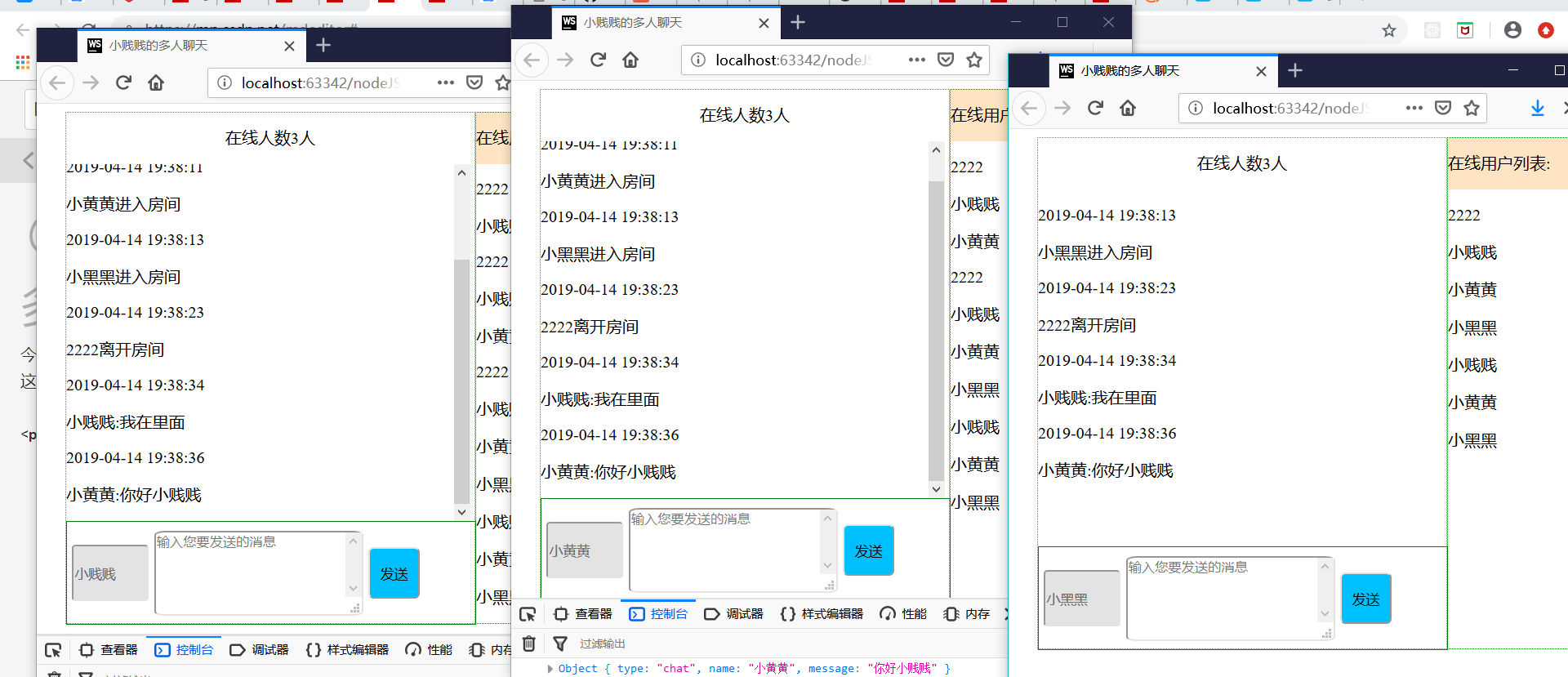
Task: Switch to 控制台 tab in left devtools
Action: click(x=184, y=650)
